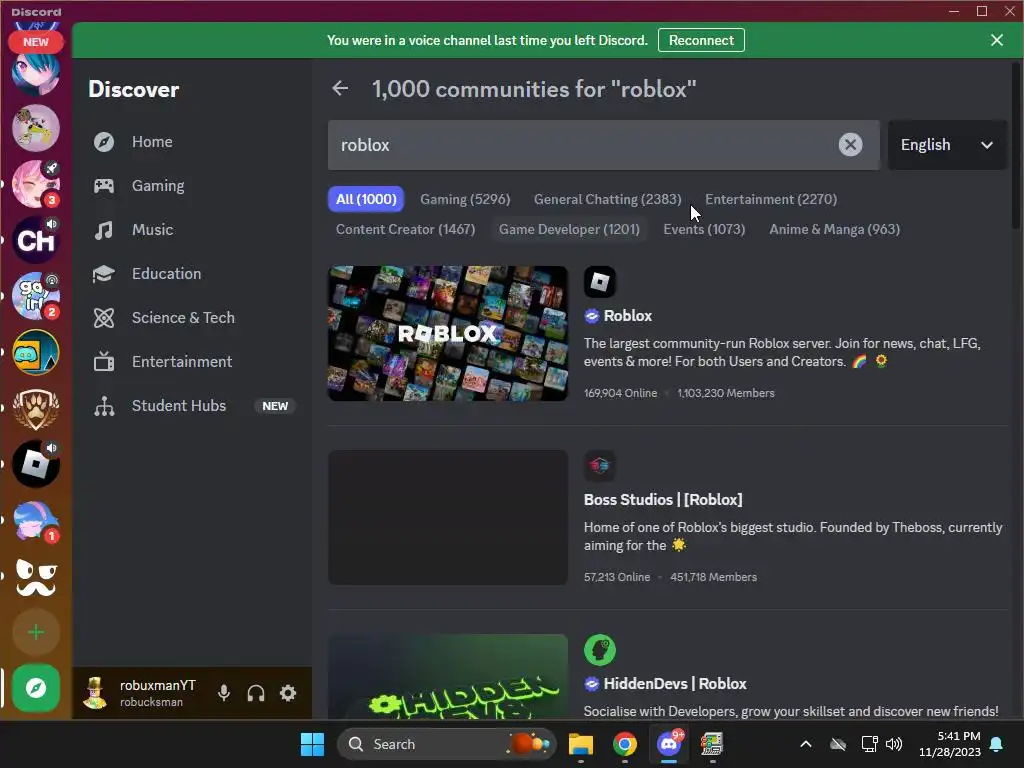Open the mustache face server icon
Screen dimensions: 1024x768
click(x=36, y=577)
